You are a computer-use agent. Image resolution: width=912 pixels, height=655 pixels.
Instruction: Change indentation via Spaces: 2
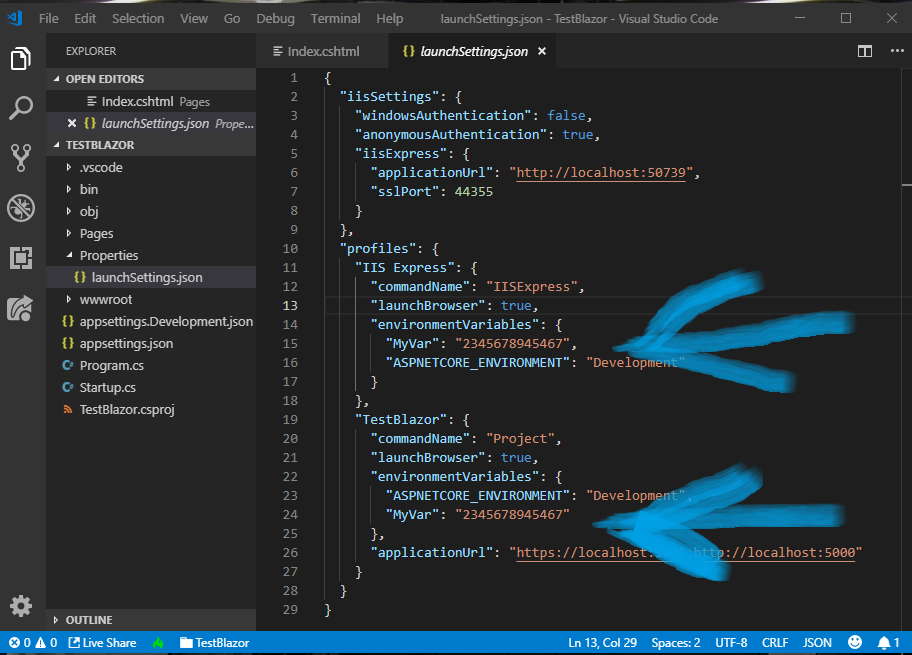(675, 643)
